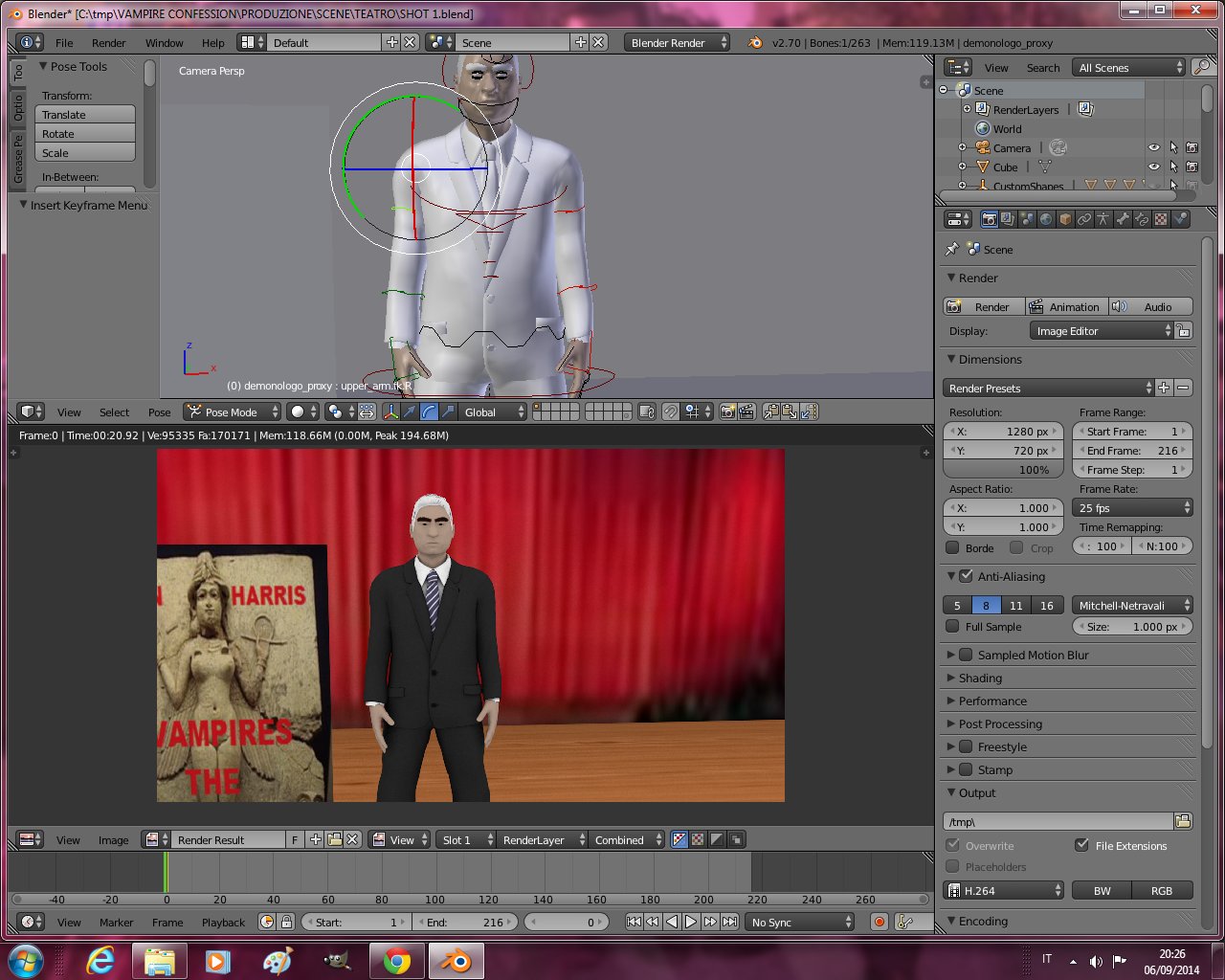Open the Marker menu in the timeline
The height and width of the screenshot is (980, 1225).
click(116, 922)
